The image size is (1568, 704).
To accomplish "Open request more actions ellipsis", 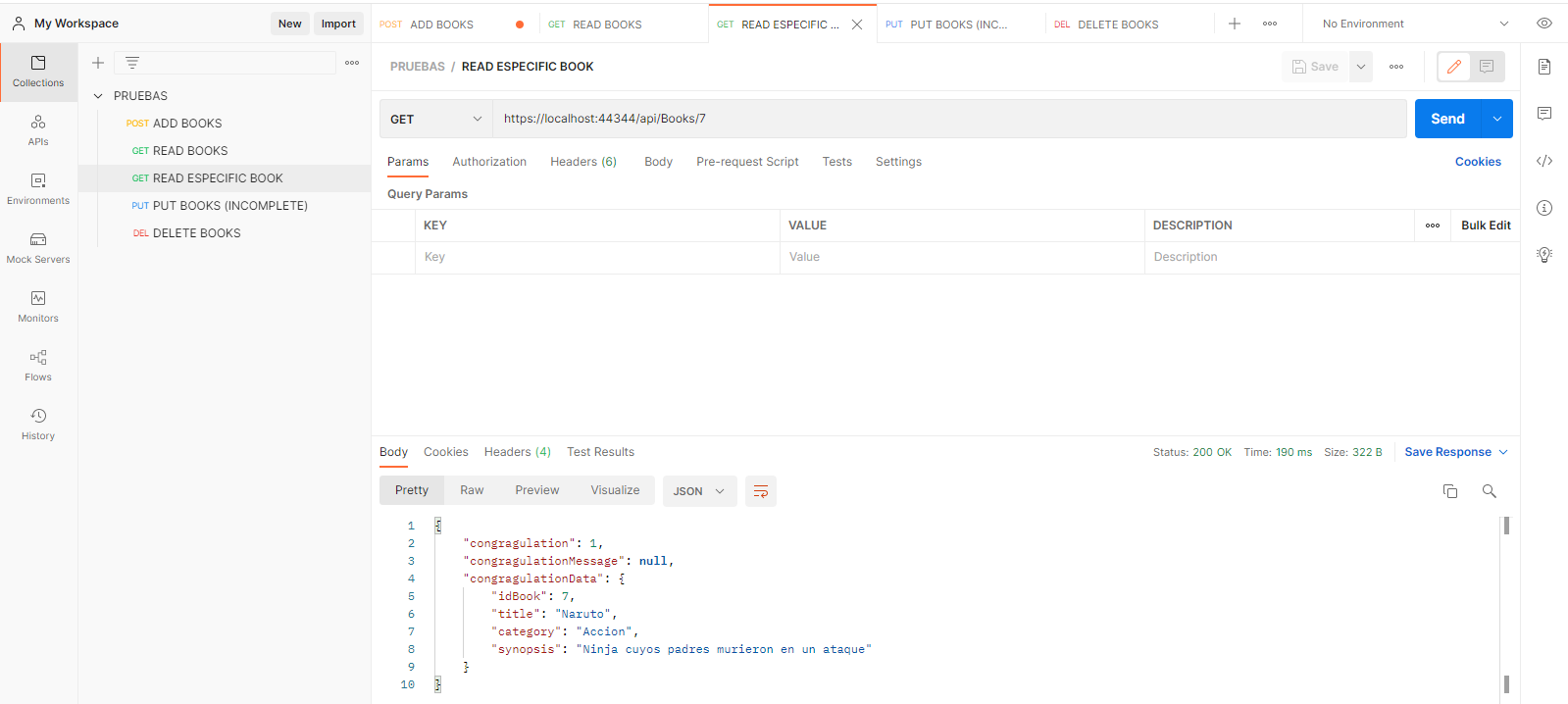I will [1396, 67].
